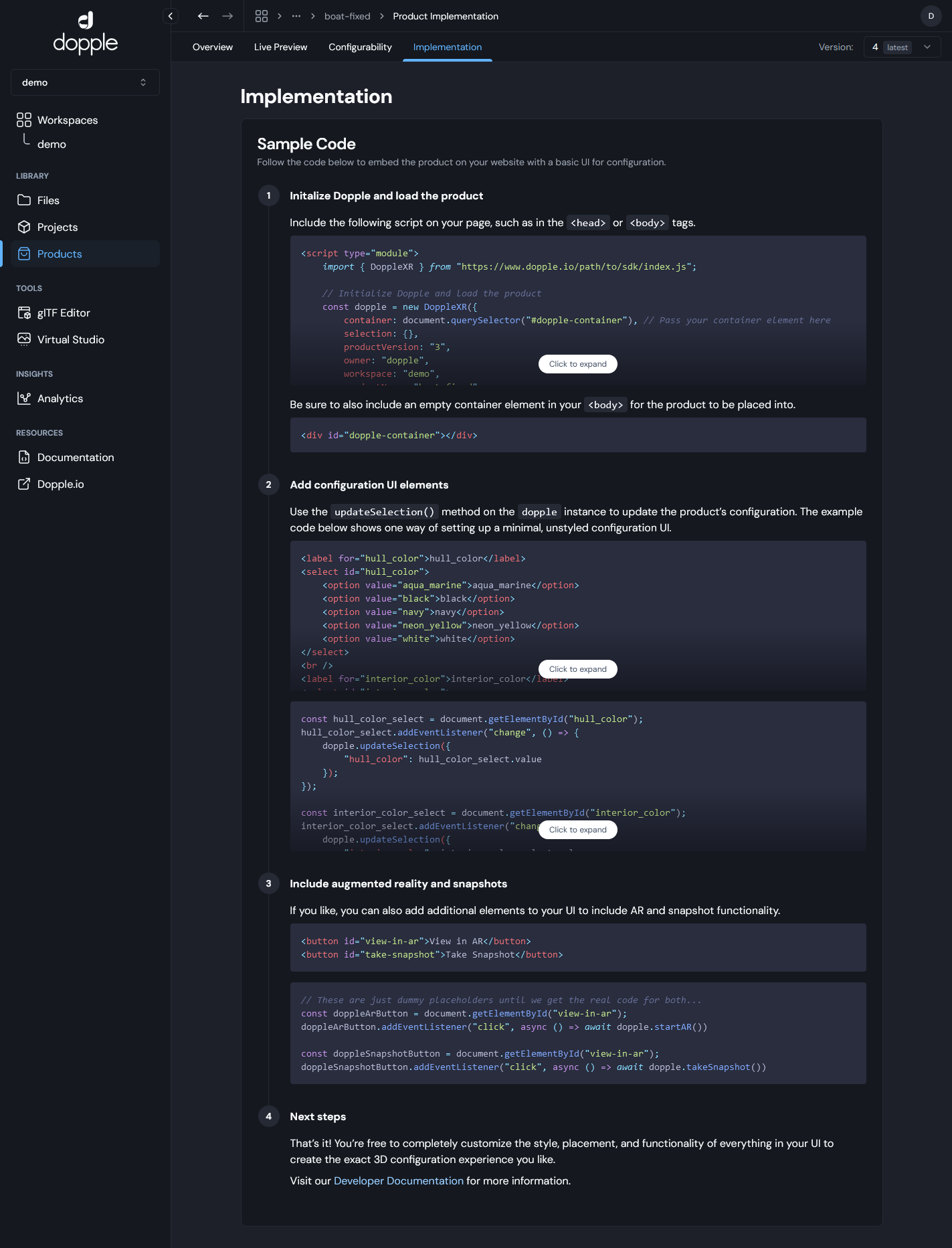Open Dopple.io external link icon
952x1248 pixels.
pos(24,484)
